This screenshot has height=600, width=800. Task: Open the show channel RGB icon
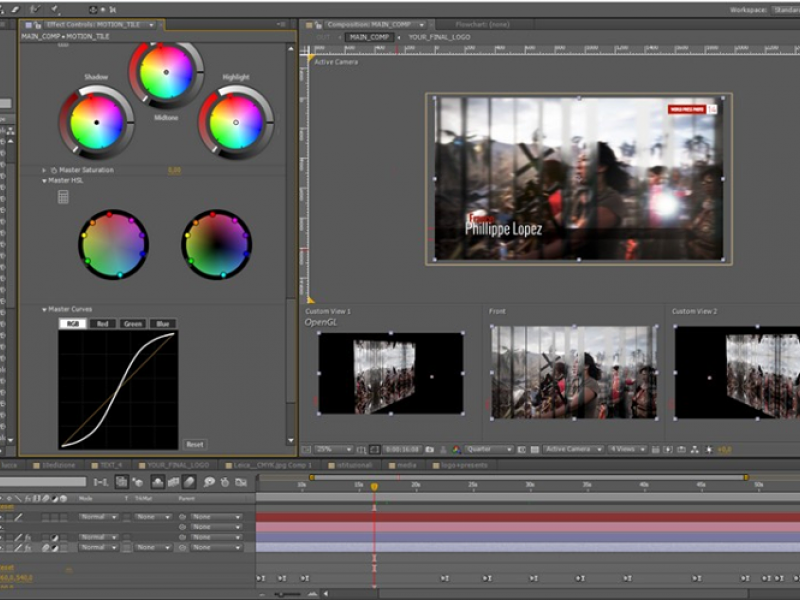point(456,449)
